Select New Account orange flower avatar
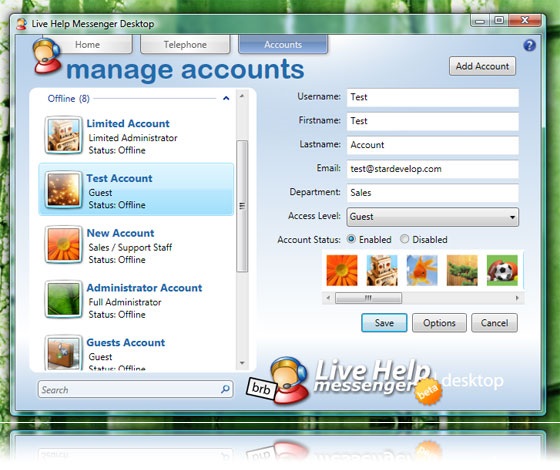Image resolution: width=560 pixels, height=470 pixels. coord(63,244)
